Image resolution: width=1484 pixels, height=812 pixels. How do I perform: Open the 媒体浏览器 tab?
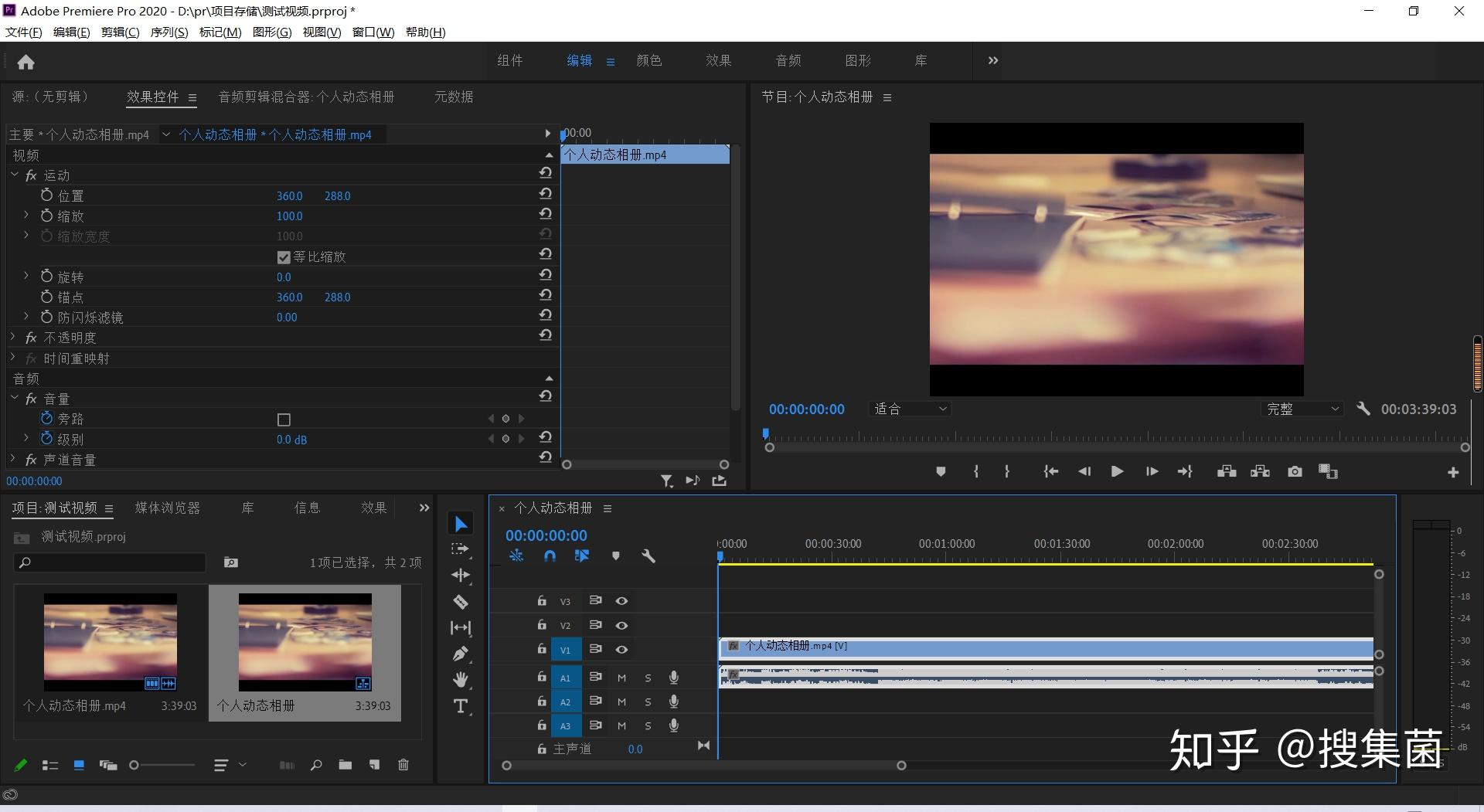tap(168, 508)
